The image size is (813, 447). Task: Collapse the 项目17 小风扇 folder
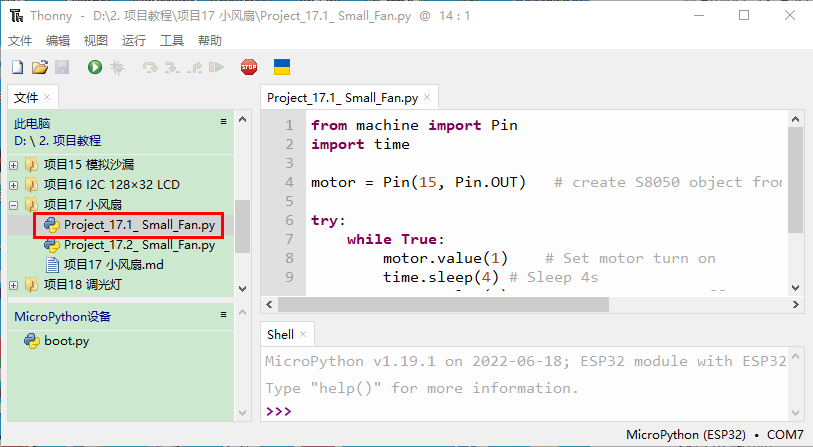point(13,205)
